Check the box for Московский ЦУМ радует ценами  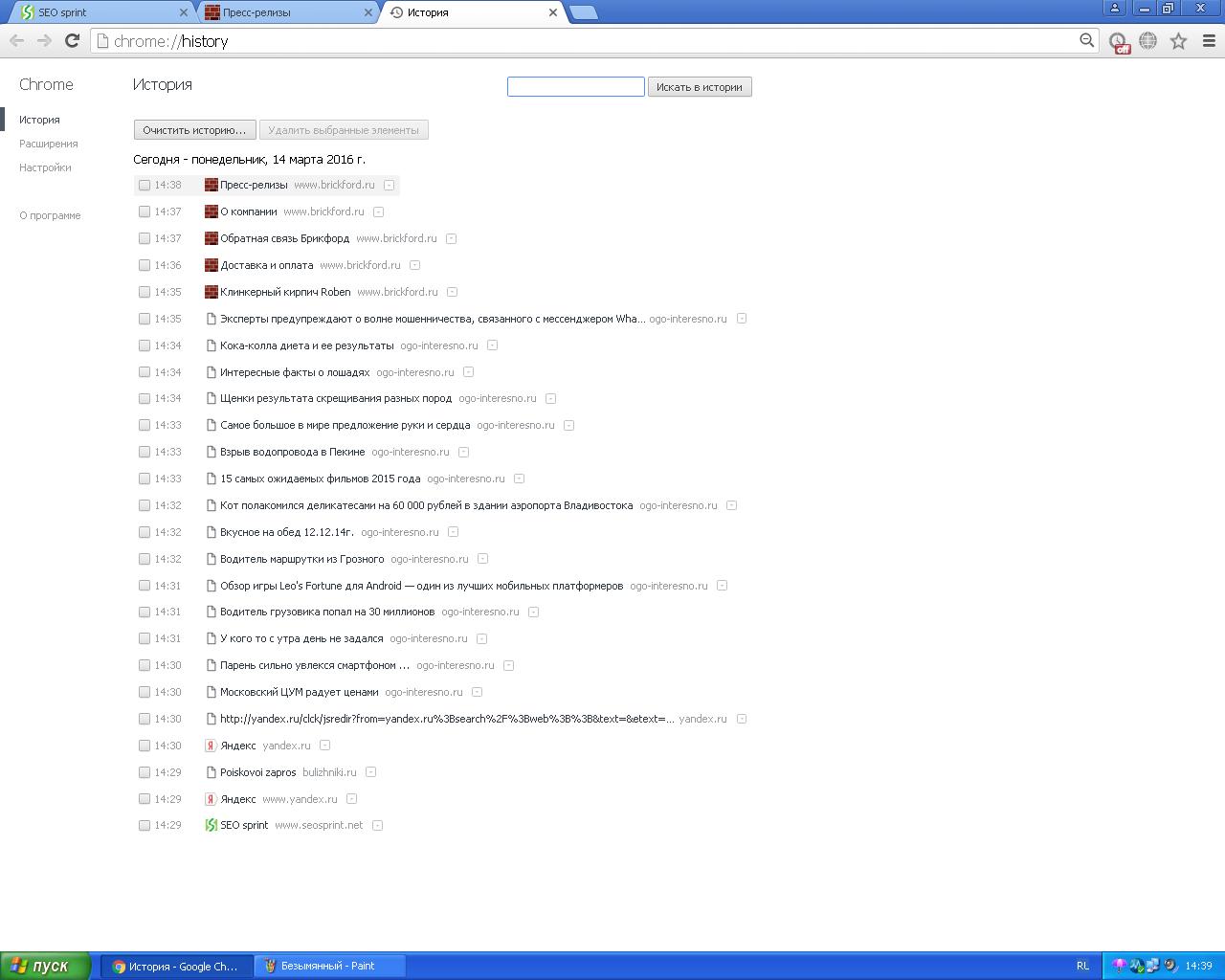coord(145,692)
